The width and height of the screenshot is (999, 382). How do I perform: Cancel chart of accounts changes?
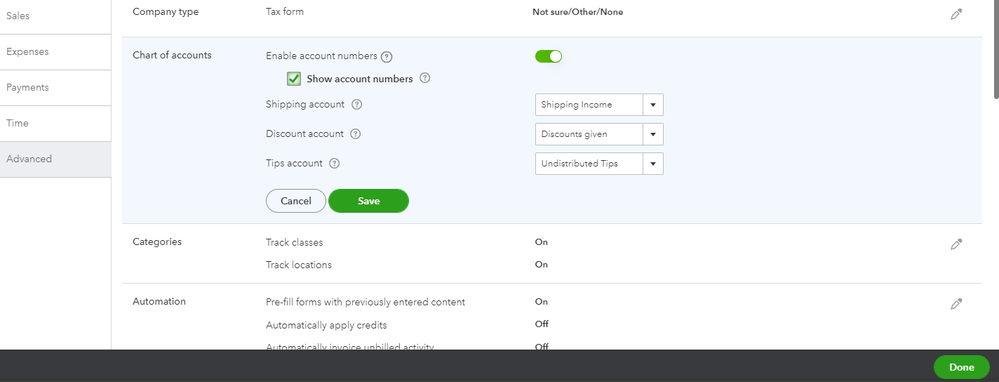pyautogui.click(x=296, y=201)
